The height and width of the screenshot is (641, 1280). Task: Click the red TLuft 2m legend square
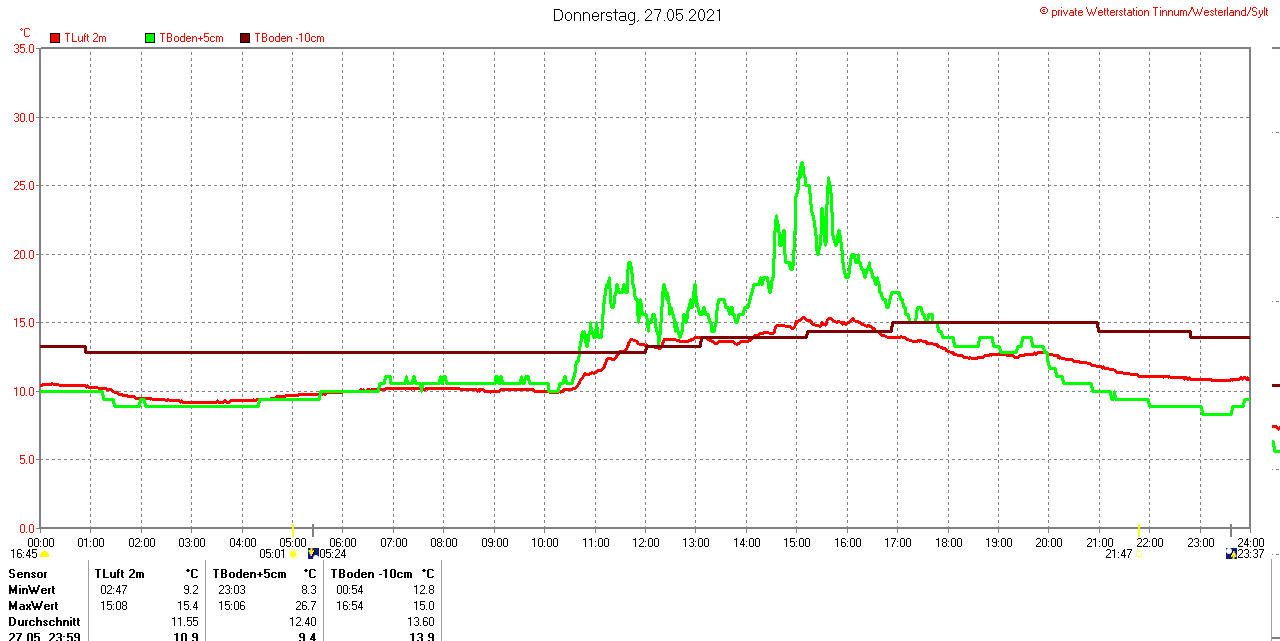click(55, 38)
